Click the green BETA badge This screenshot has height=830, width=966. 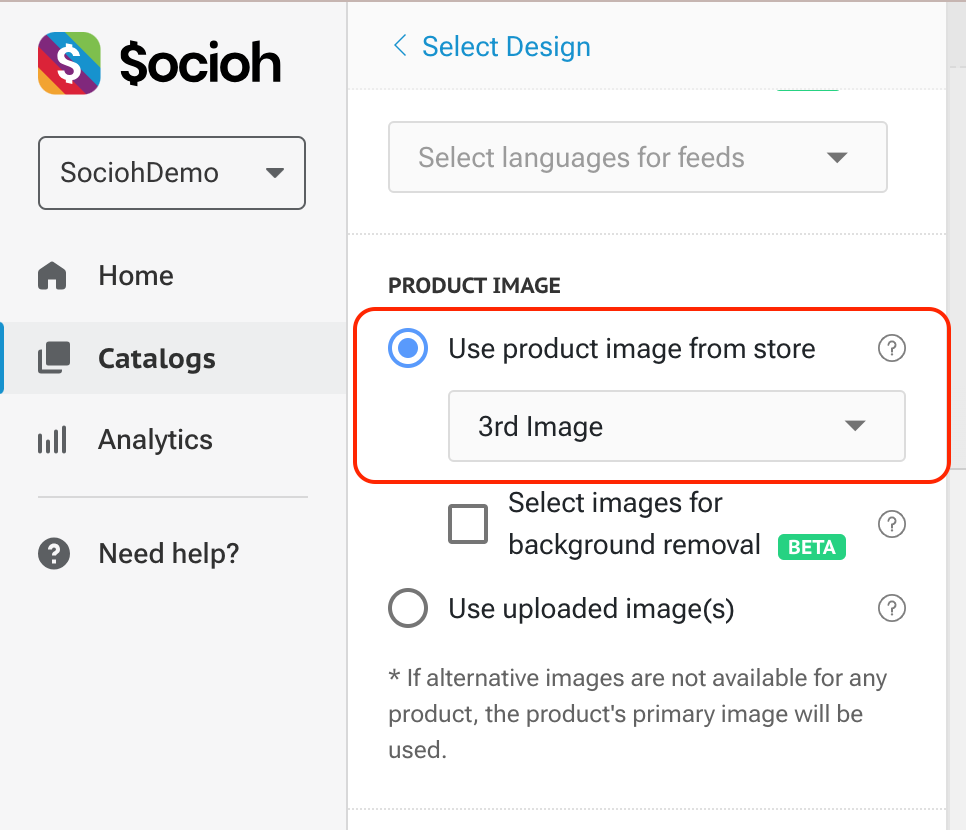(x=811, y=547)
